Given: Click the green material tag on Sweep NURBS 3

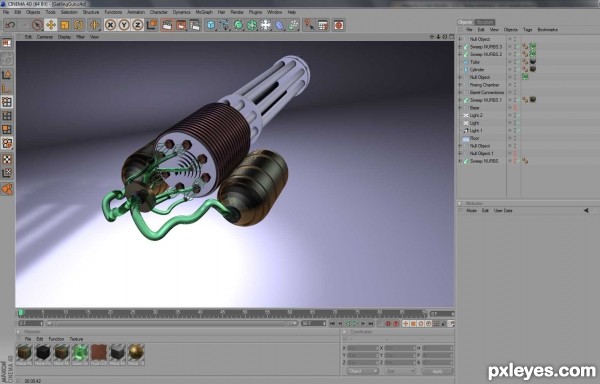Looking at the screenshot, I should (x=533, y=47).
